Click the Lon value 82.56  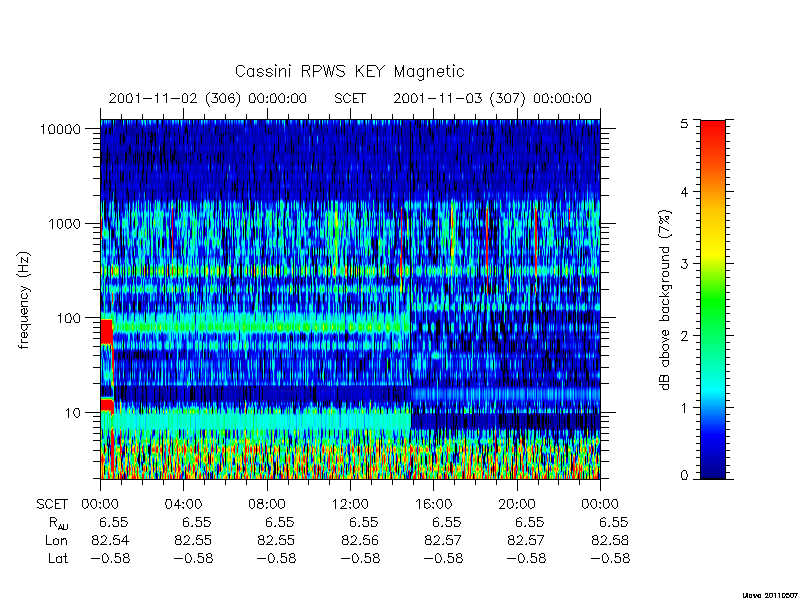[x=360, y=540]
